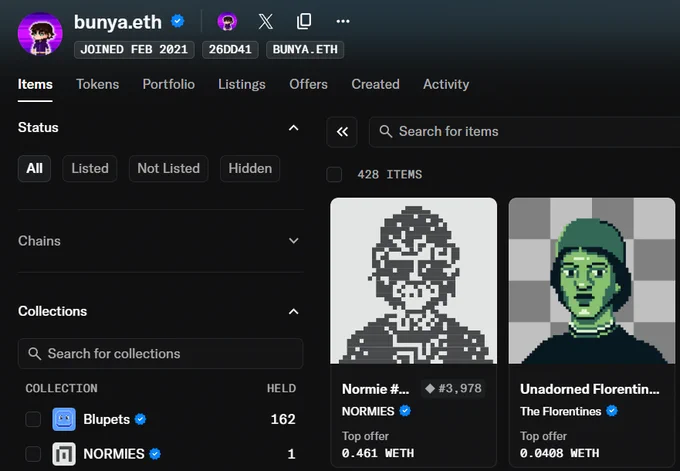Click the verified badge beside Blupets

pyautogui.click(x=141, y=419)
